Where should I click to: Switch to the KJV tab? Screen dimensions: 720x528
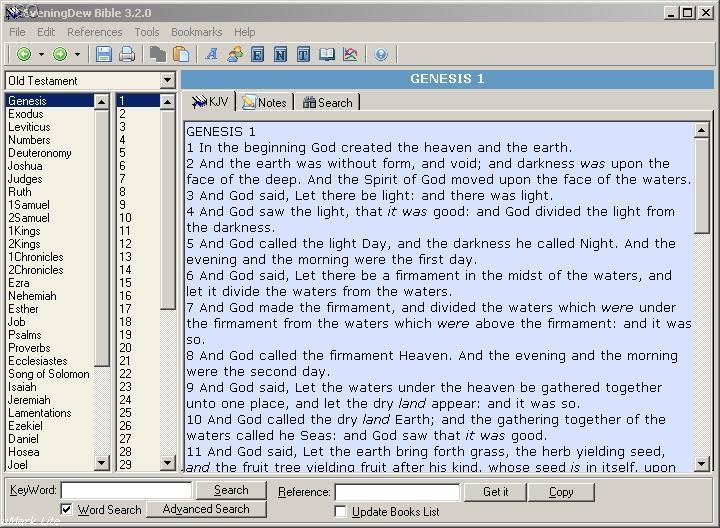(209, 101)
